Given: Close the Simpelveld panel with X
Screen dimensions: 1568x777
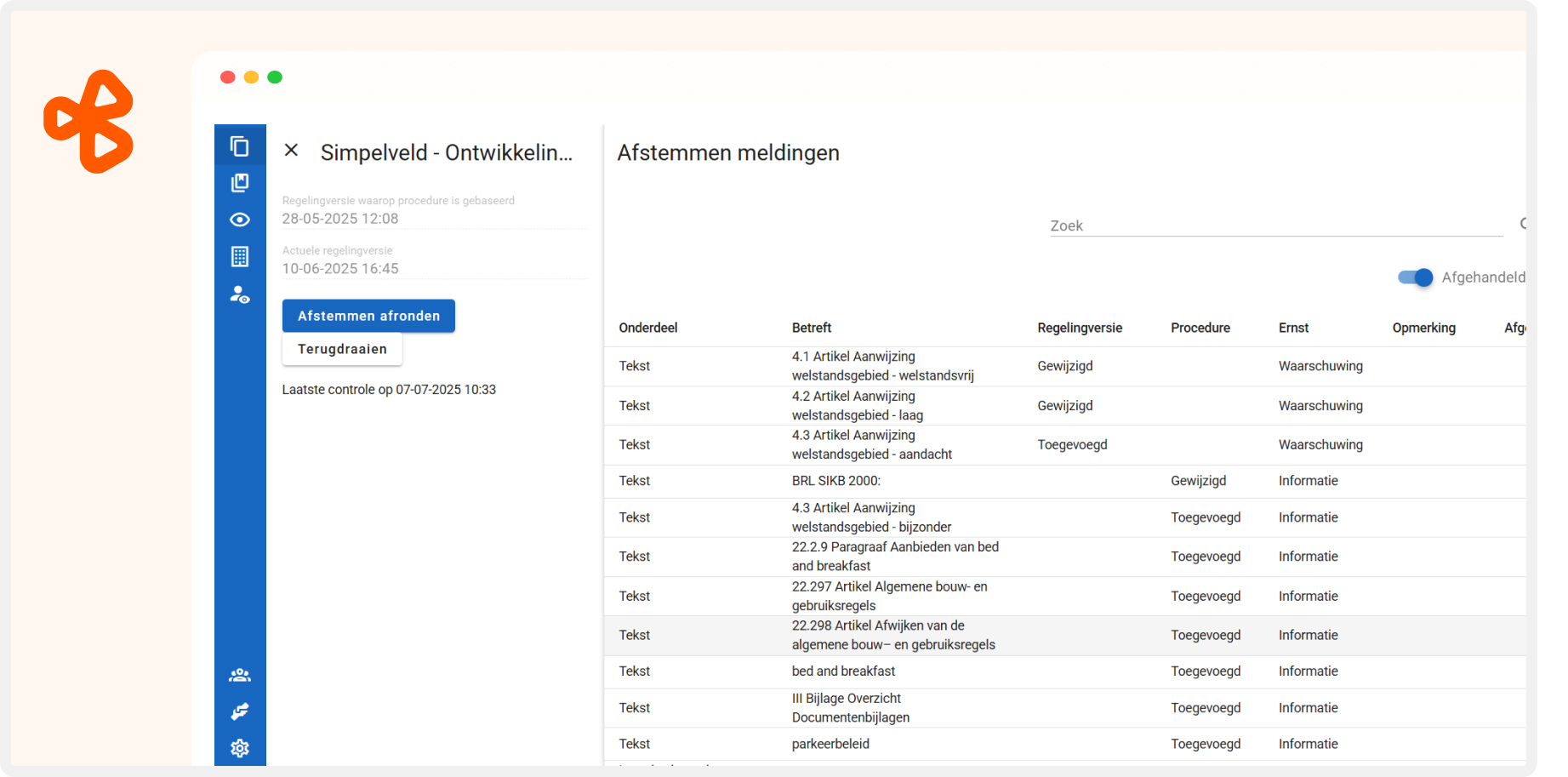Looking at the screenshot, I should point(291,151).
